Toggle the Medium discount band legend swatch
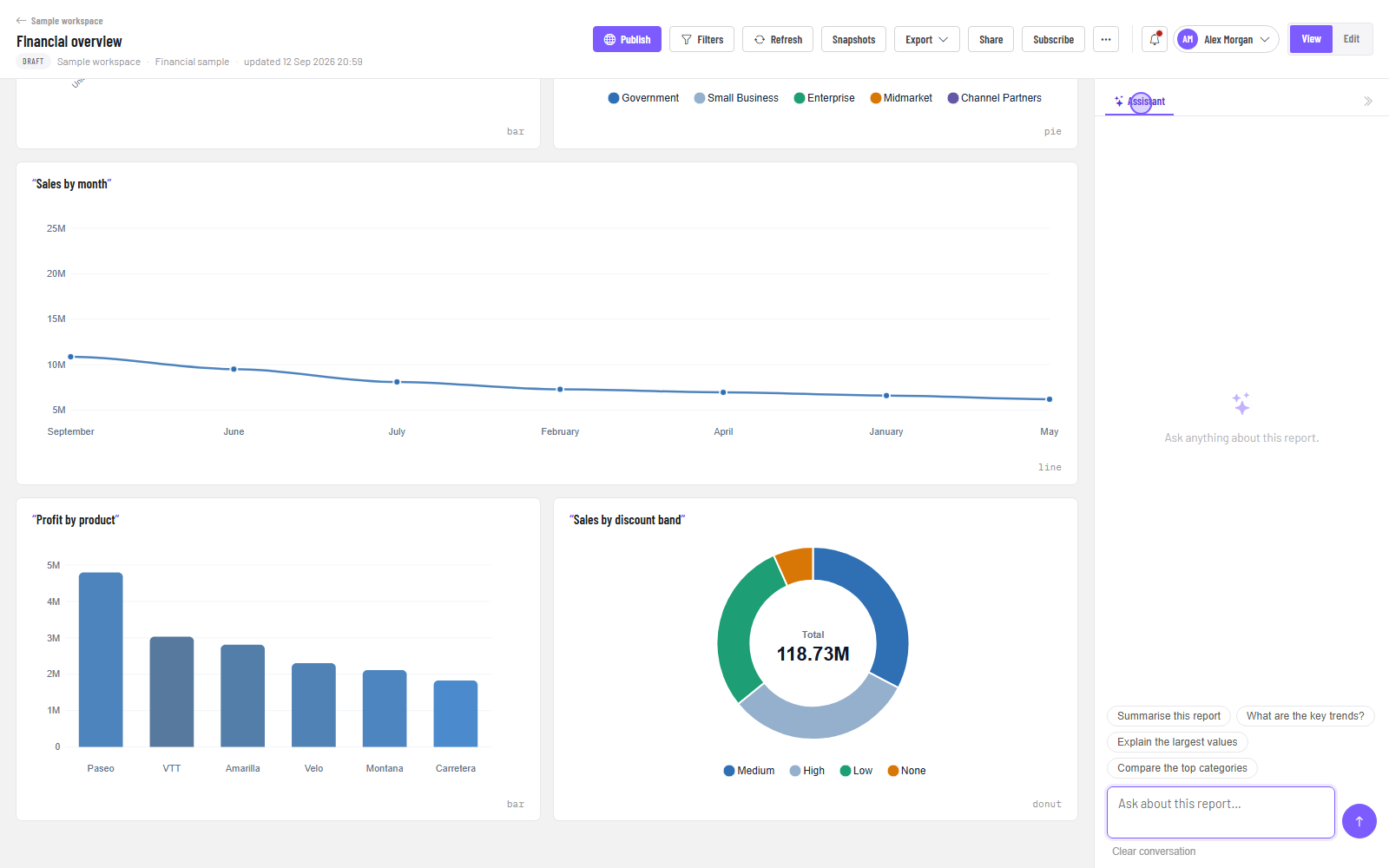Image resolution: width=1389 pixels, height=868 pixels. [x=729, y=771]
